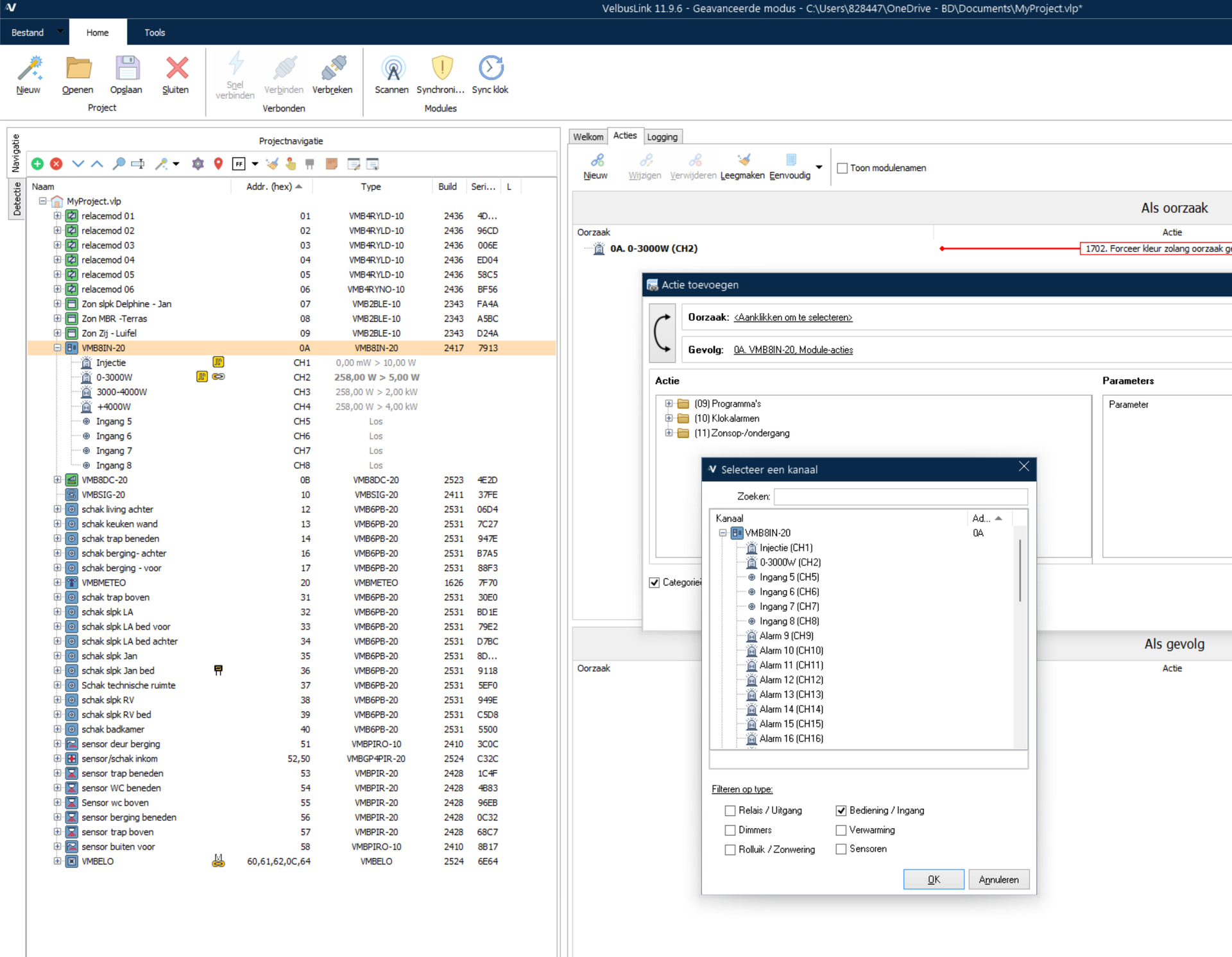The height and width of the screenshot is (957, 1232).
Task: Collapse VMB8IN-20 in channel selector tree
Action: point(723,533)
